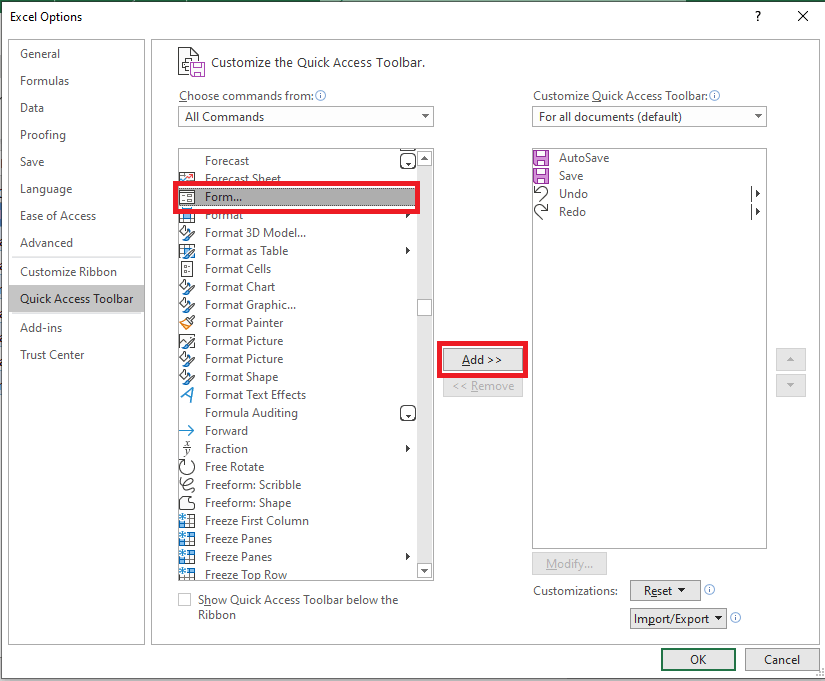Expand the Undo split arrow
Viewport: 825px width, 681px height.
click(x=757, y=194)
